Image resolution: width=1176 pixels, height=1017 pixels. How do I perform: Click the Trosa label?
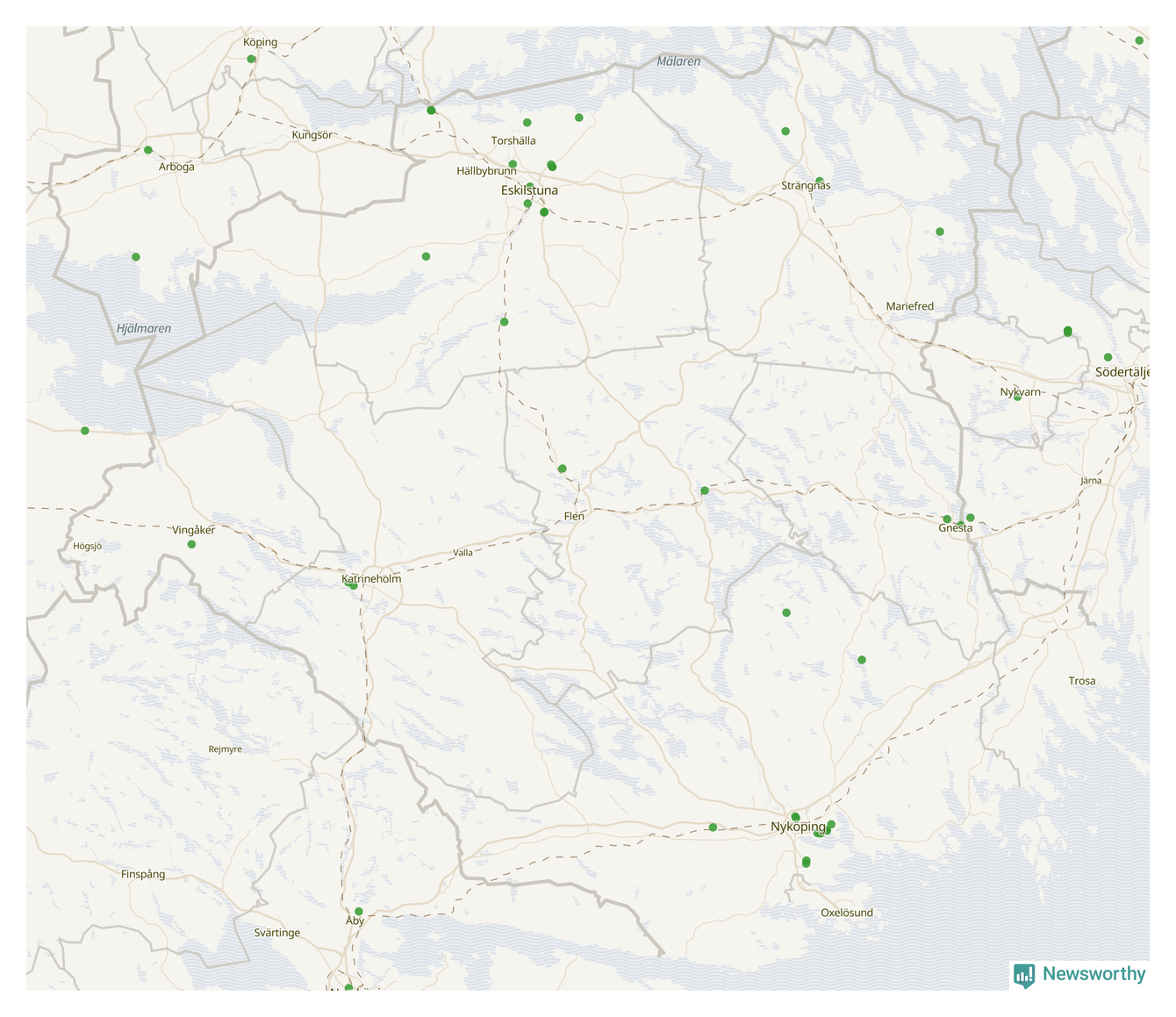pyautogui.click(x=1082, y=681)
